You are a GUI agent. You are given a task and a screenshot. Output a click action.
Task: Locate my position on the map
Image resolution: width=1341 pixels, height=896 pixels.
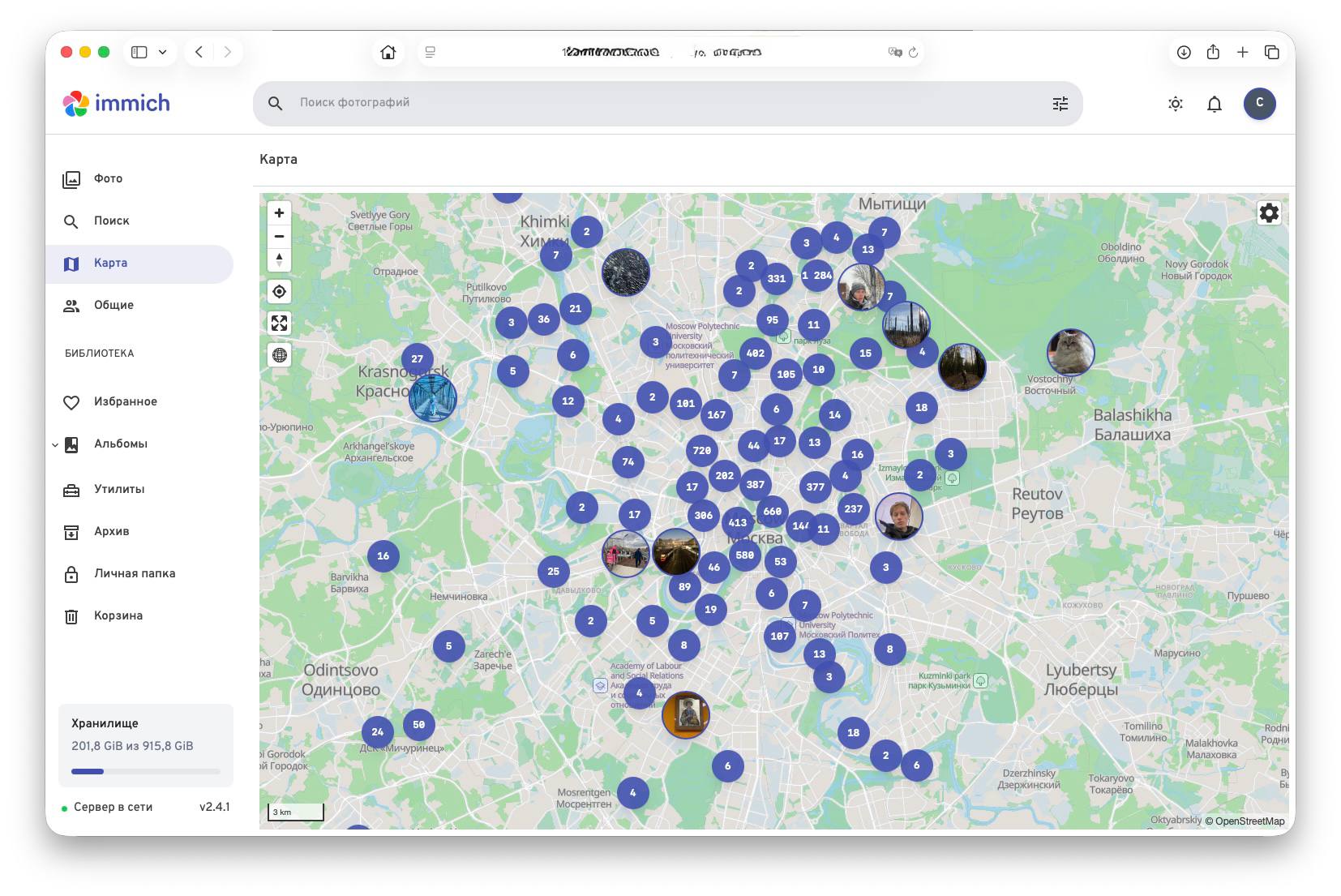pyautogui.click(x=279, y=291)
